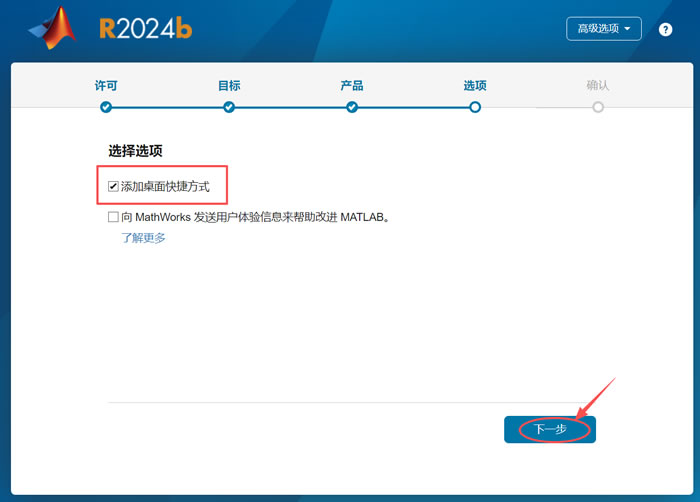700x502 pixels.
Task: Go back to the 许可 step label
Action: (x=106, y=86)
